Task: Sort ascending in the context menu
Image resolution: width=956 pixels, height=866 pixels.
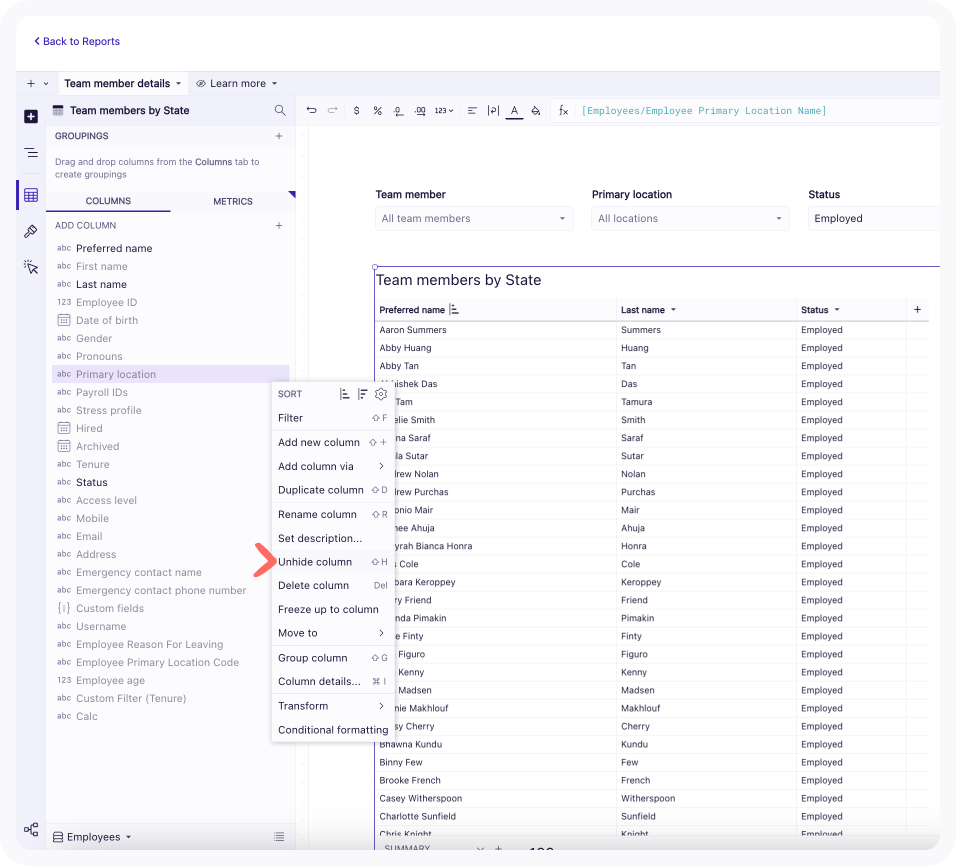Action: pyautogui.click(x=344, y=394)
